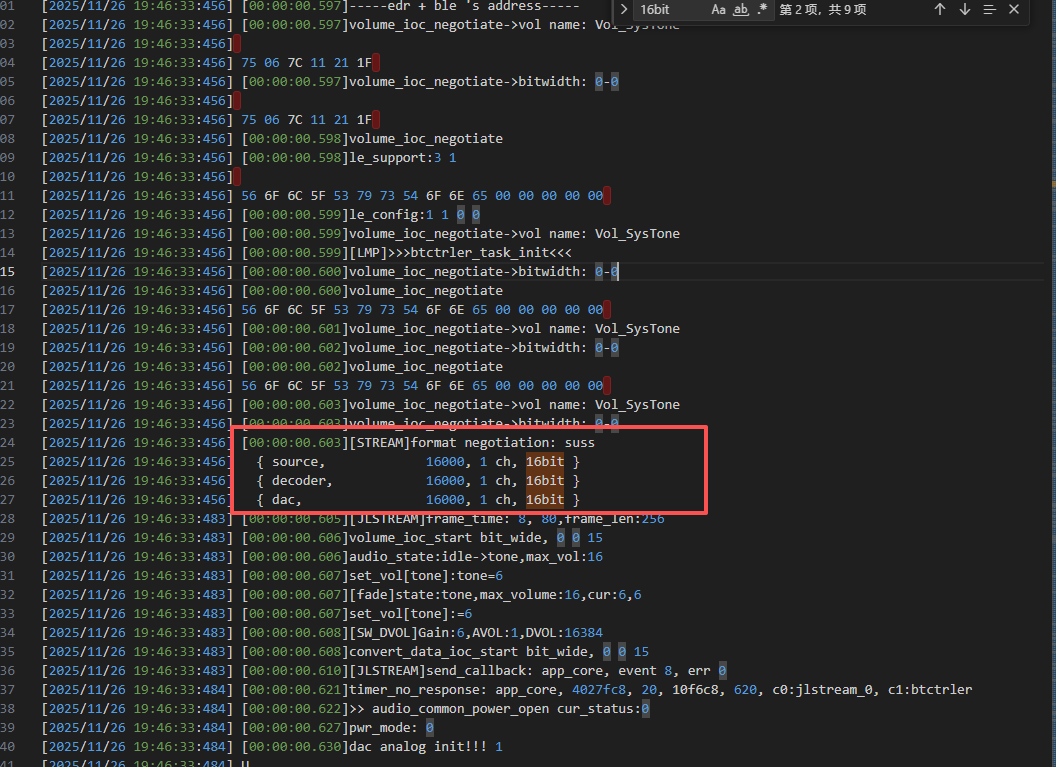The width and height of the screenshot is (1056, 767).
Task: Click line number 24 in the gutter
Action: (x=7, y=442)
